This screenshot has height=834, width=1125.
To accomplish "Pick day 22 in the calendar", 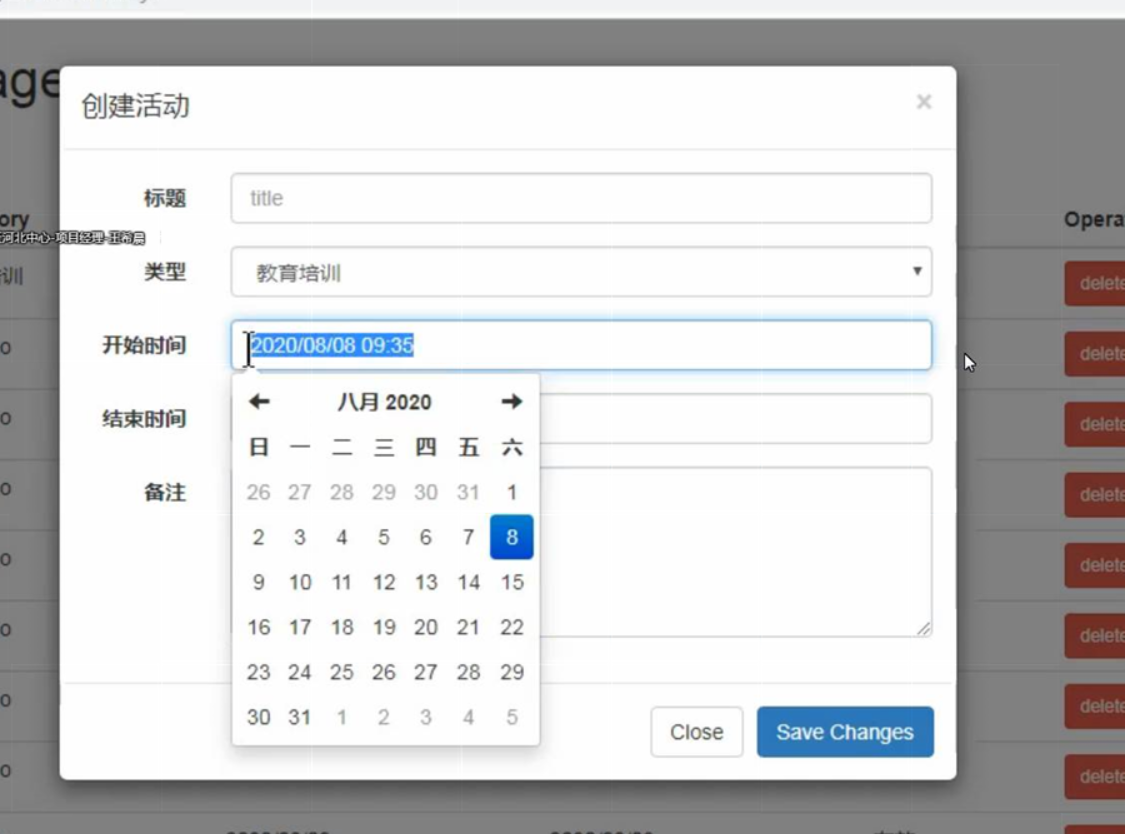I will (512, 627).
